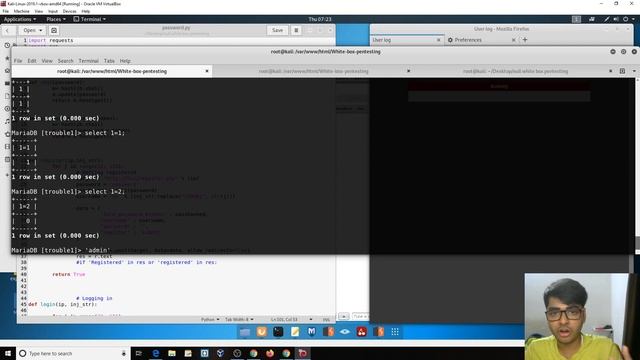Click the Windows search box 'Type here to search'
Viewport: 640px width, 360px height.
pyautogui.click(x=73, y=353)
